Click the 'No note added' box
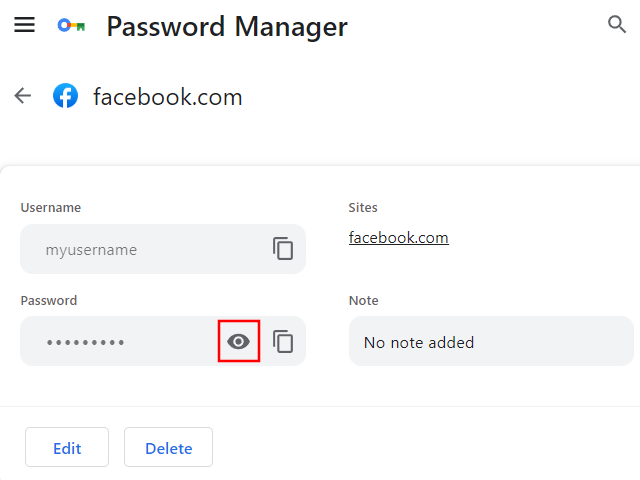The image size is (640, 480). pyautogui.click(x=490, y=342)
